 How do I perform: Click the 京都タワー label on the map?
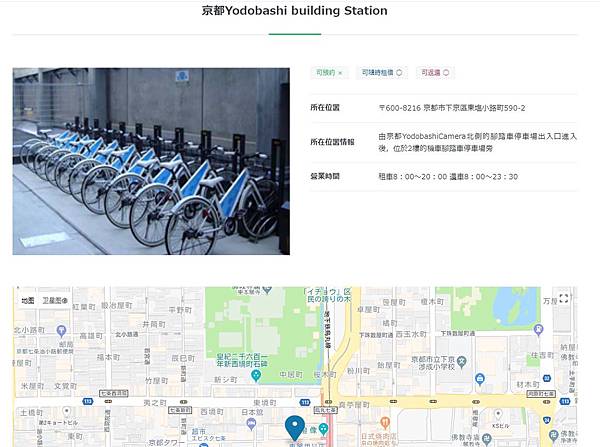pos(163,443)
